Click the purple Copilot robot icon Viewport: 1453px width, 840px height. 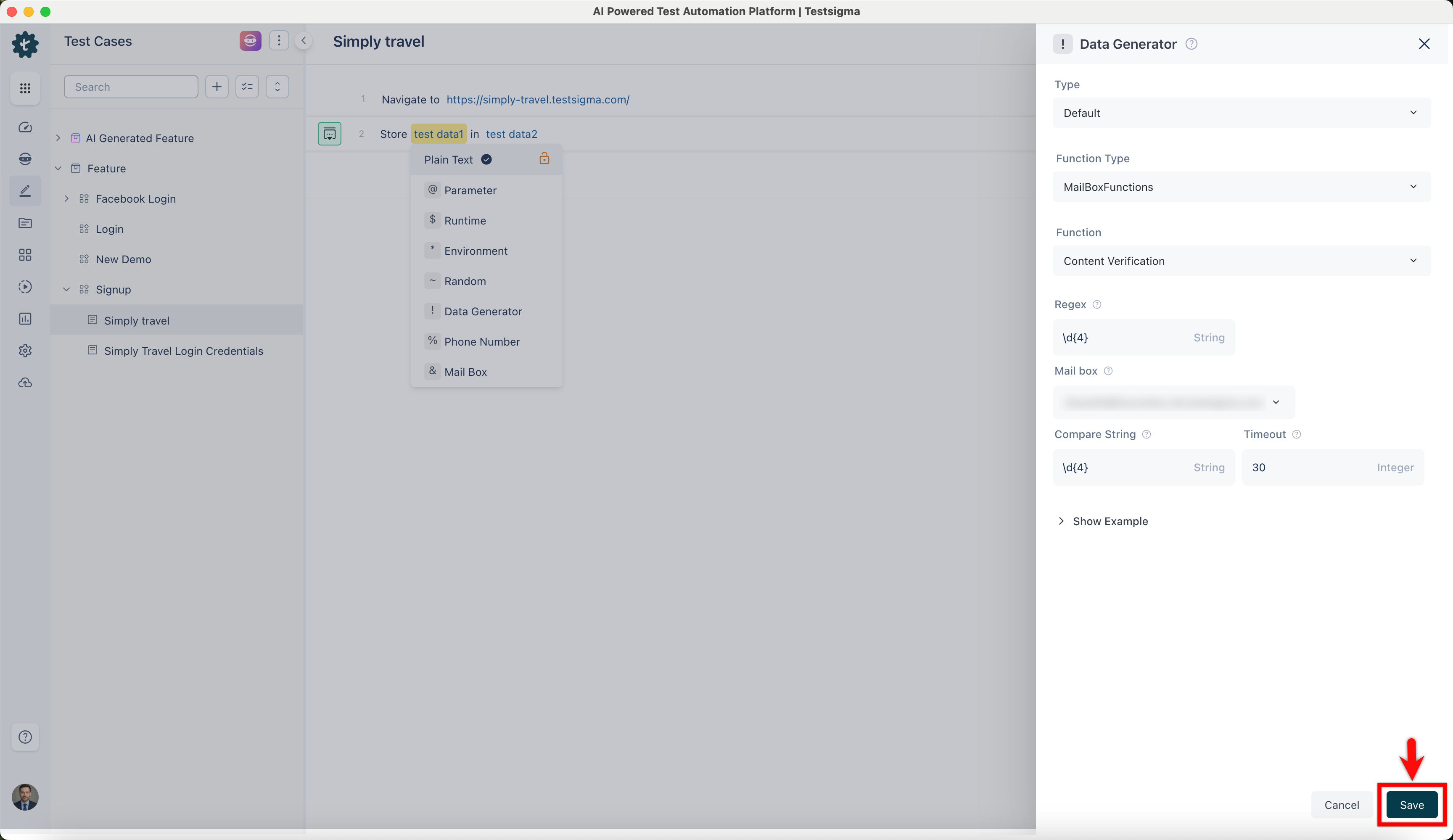point(250,40)
